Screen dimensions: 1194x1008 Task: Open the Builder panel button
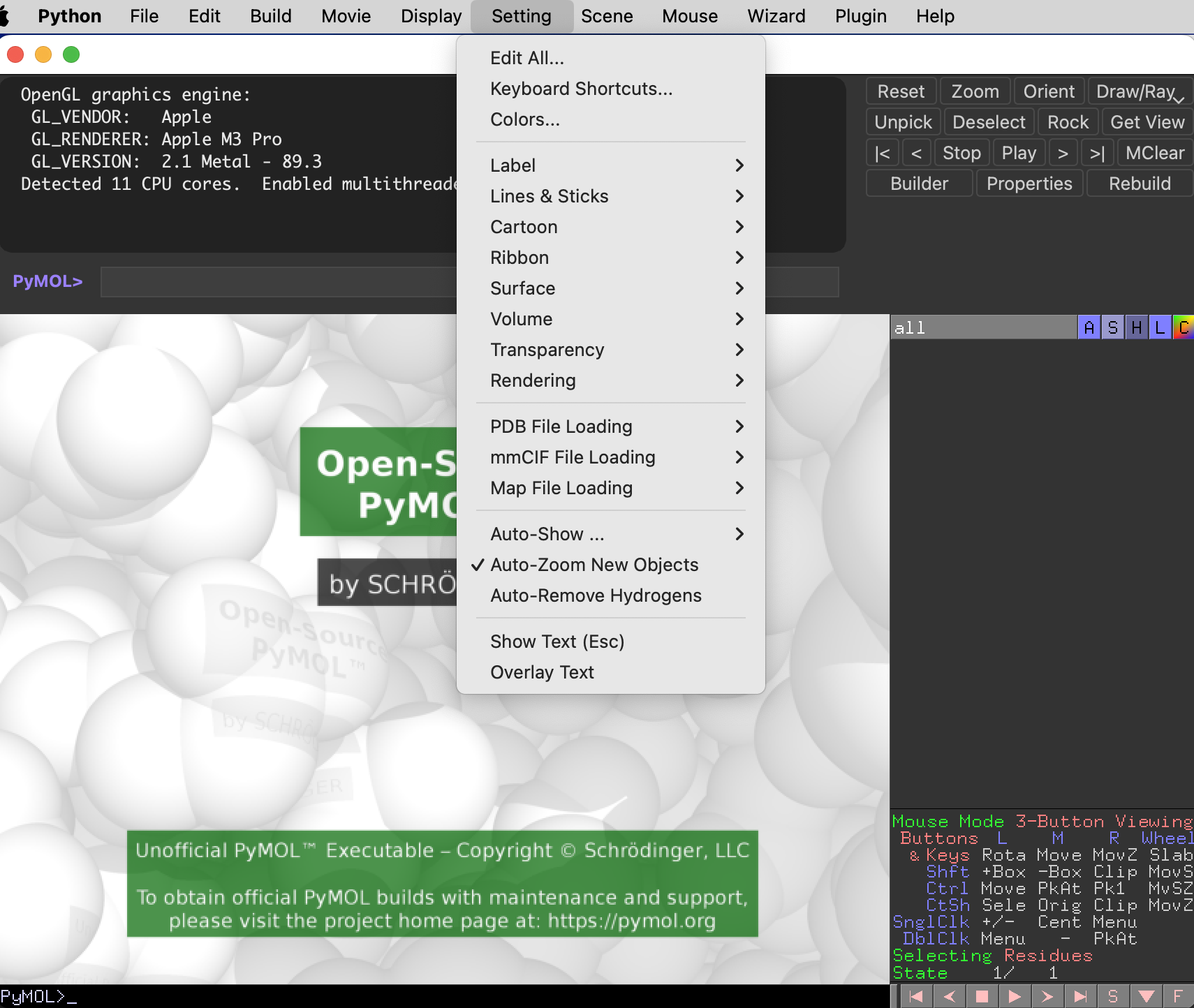(919, 184)
